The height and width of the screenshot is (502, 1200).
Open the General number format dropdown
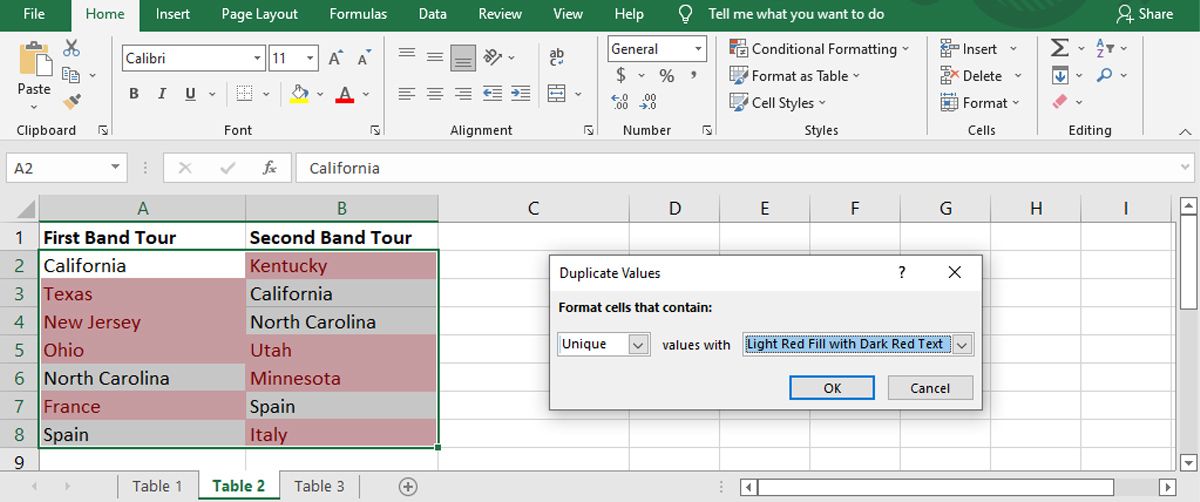[x=696, y=49]
